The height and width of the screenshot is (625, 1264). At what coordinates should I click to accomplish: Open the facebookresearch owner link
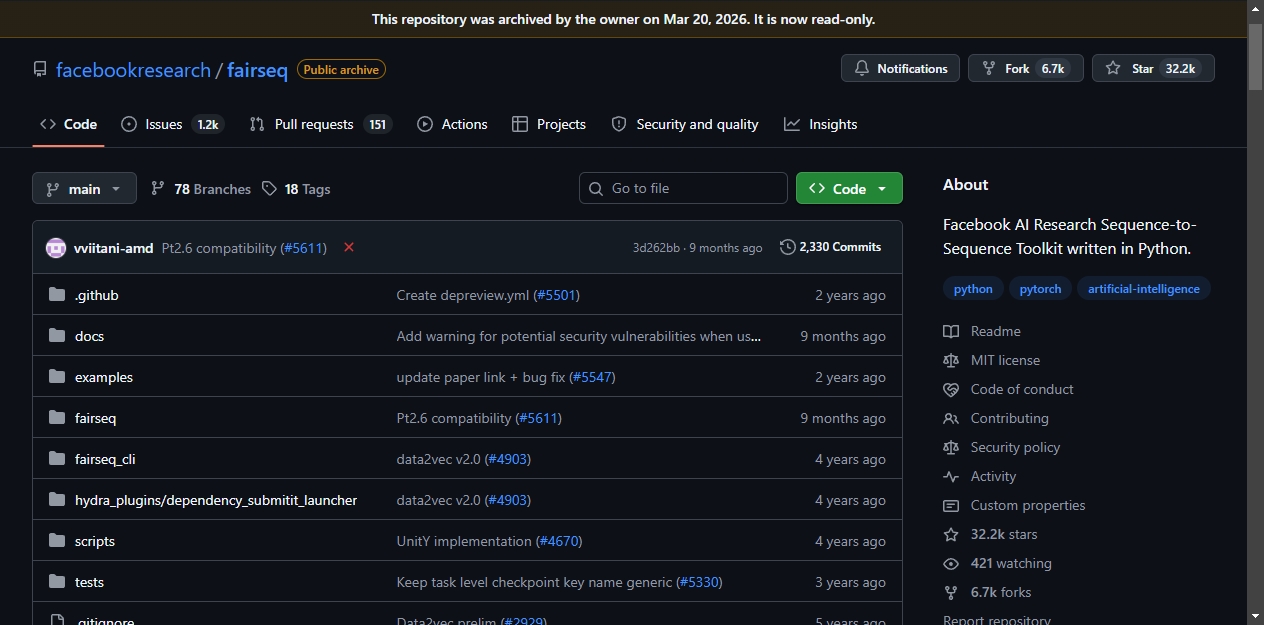click(x=133, y=70)
